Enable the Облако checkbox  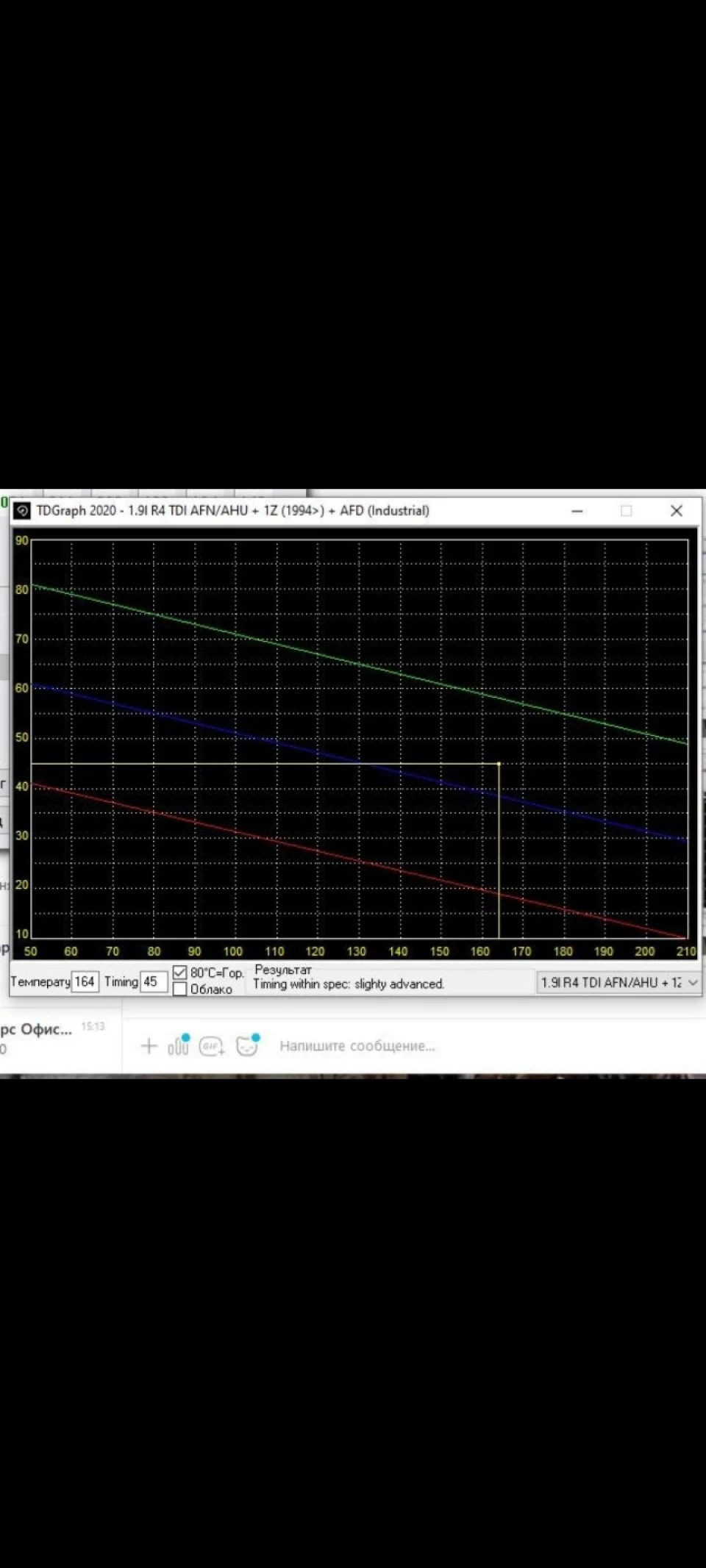[179, 989]
